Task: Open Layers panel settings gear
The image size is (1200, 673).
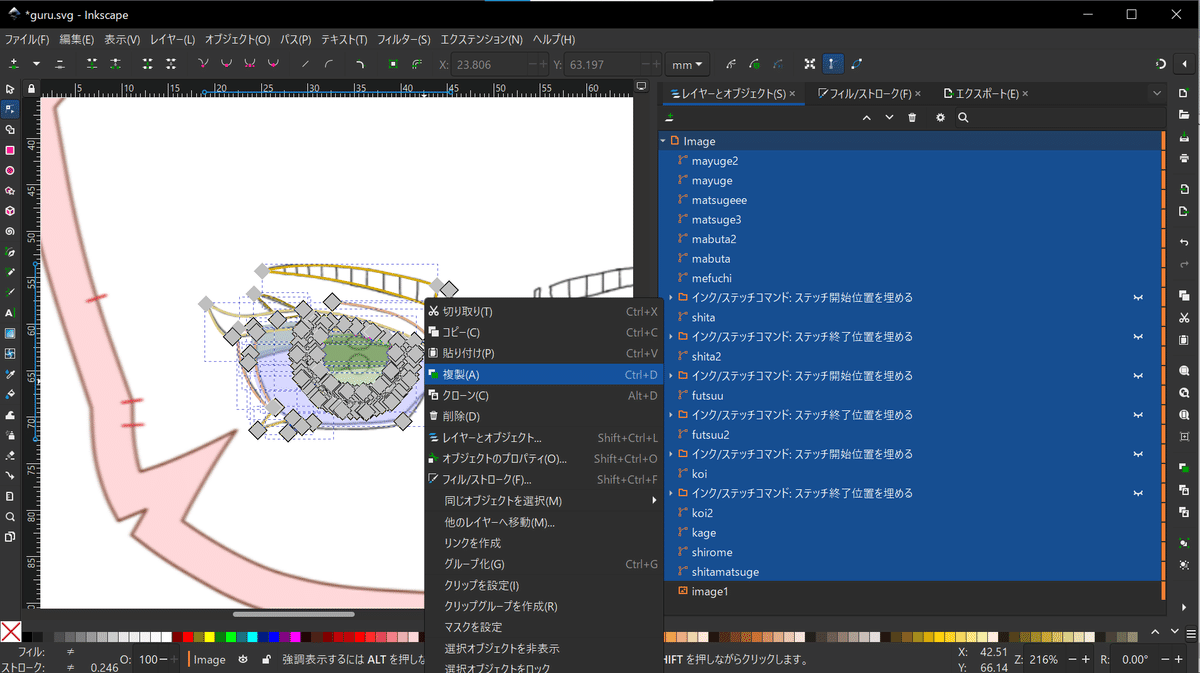Action: click(x=940, y=117)
